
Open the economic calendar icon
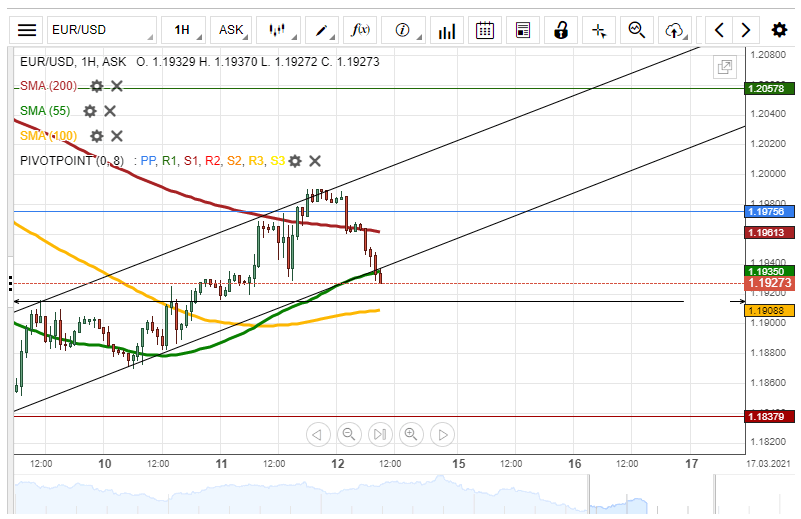tap(485, 30)
